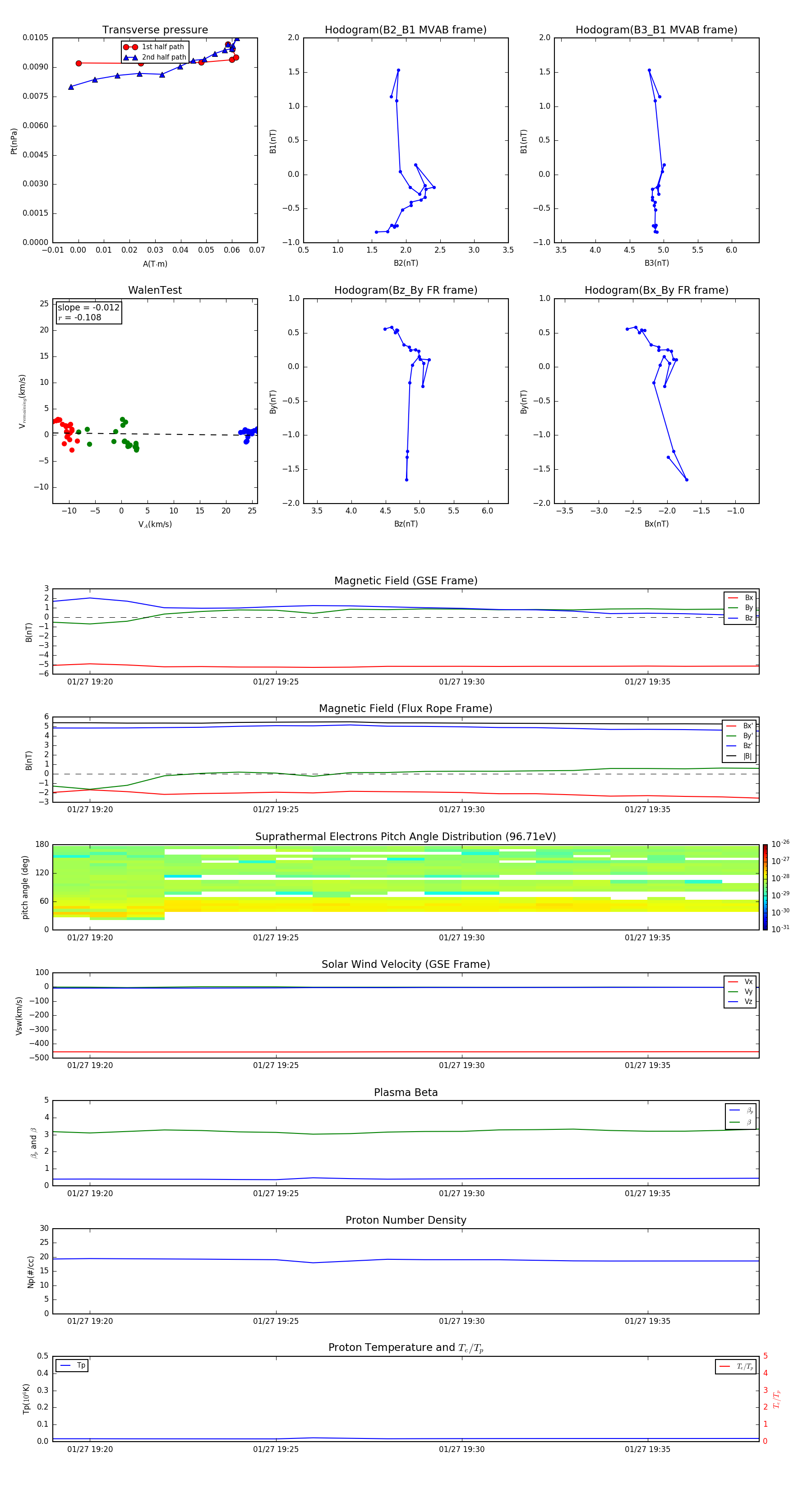
Task: Click the 'VA(km/s)' x-axis label
Action: click(155, 524)
